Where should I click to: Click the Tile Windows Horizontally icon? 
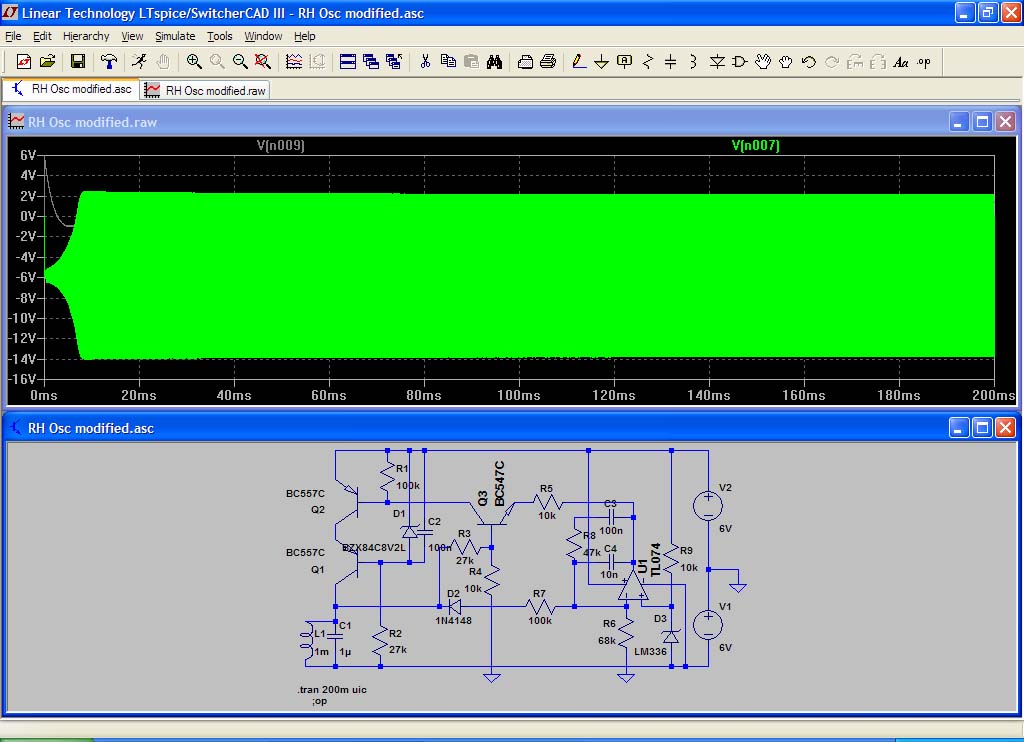(x=348, y=61)
